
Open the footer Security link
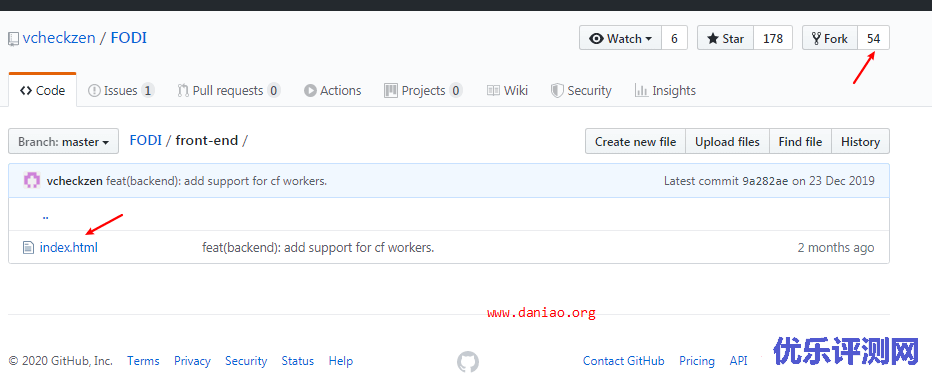(x=246, y=361)
